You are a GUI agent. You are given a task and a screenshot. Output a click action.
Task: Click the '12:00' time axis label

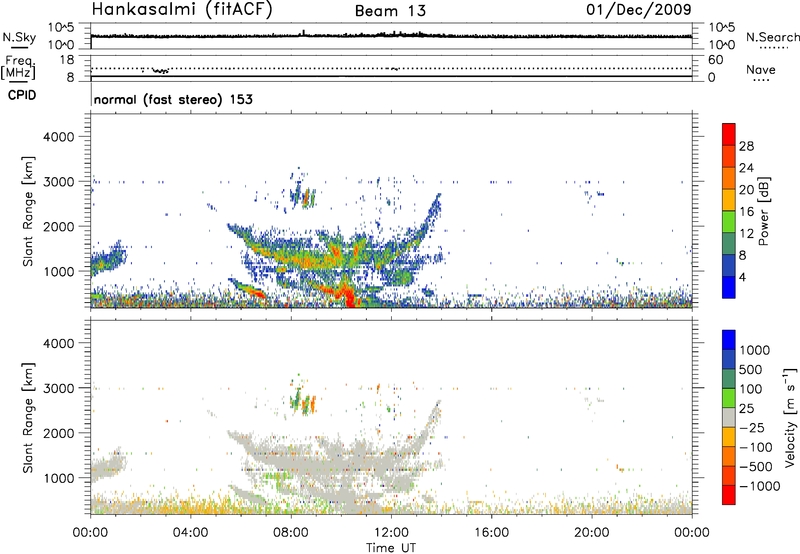click(x=391, y=533)
